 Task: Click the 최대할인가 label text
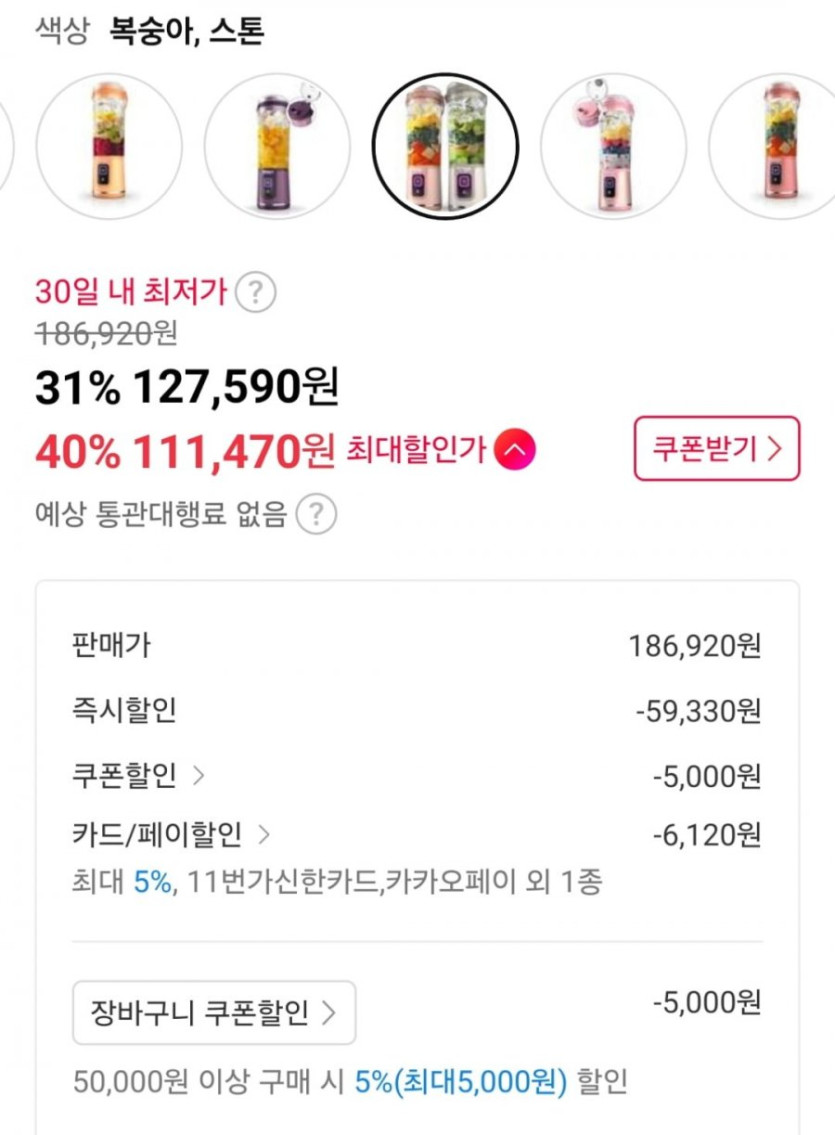tap(416, 451)
